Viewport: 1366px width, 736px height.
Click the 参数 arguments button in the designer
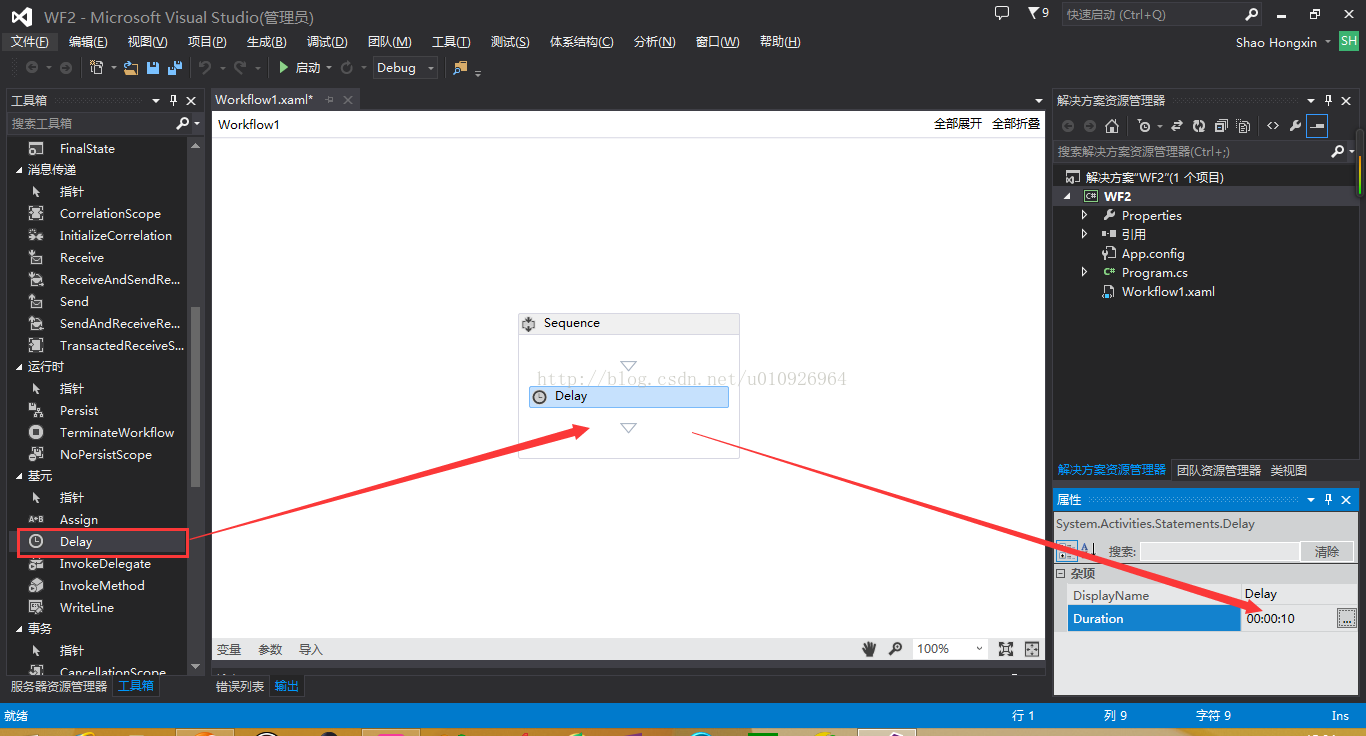pos(270,650)
